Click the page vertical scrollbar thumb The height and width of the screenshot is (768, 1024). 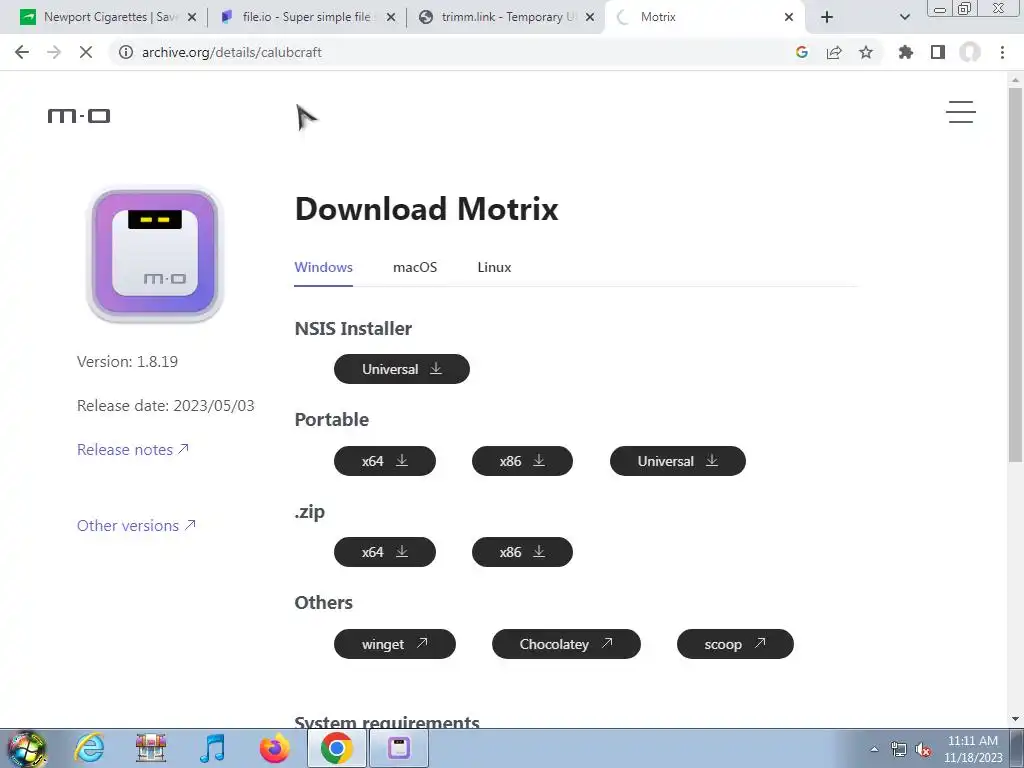click(1016, 274)
